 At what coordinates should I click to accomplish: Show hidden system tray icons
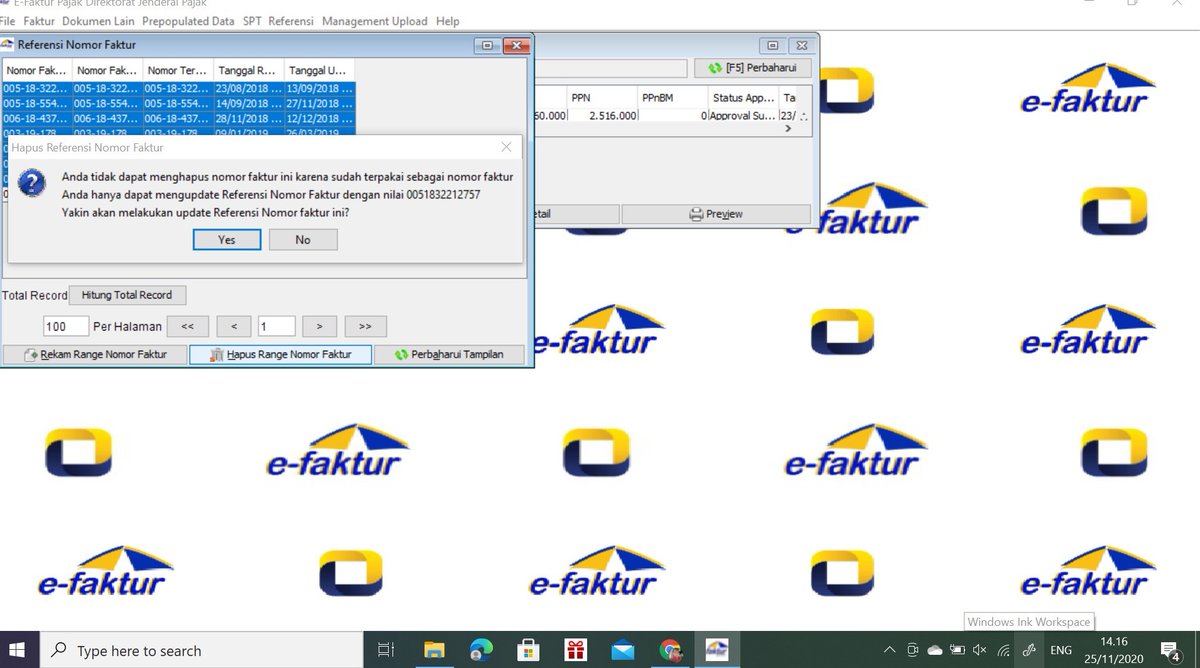click(890, 650)
